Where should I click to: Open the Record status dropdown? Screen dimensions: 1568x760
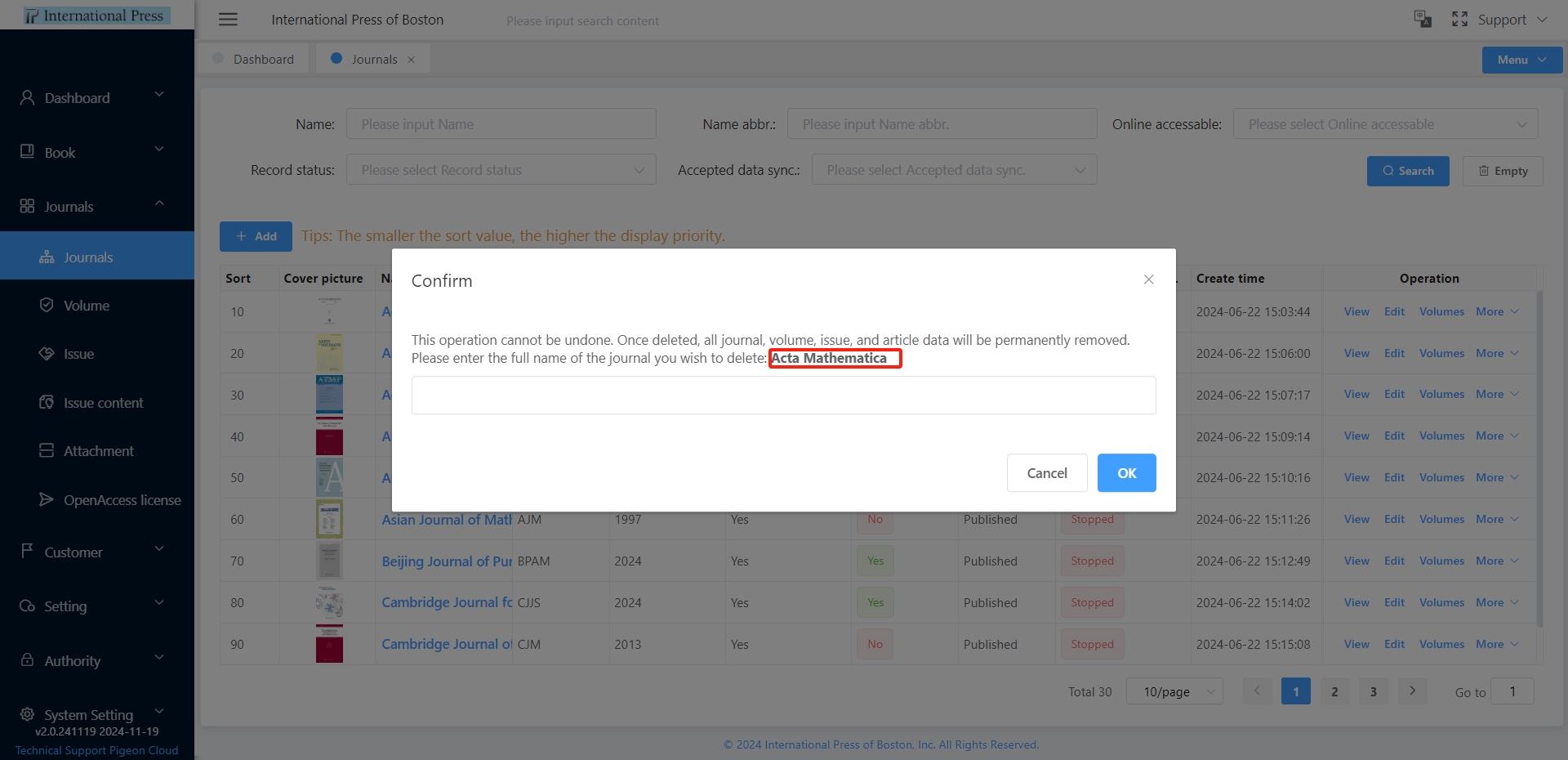pos(501,170)
